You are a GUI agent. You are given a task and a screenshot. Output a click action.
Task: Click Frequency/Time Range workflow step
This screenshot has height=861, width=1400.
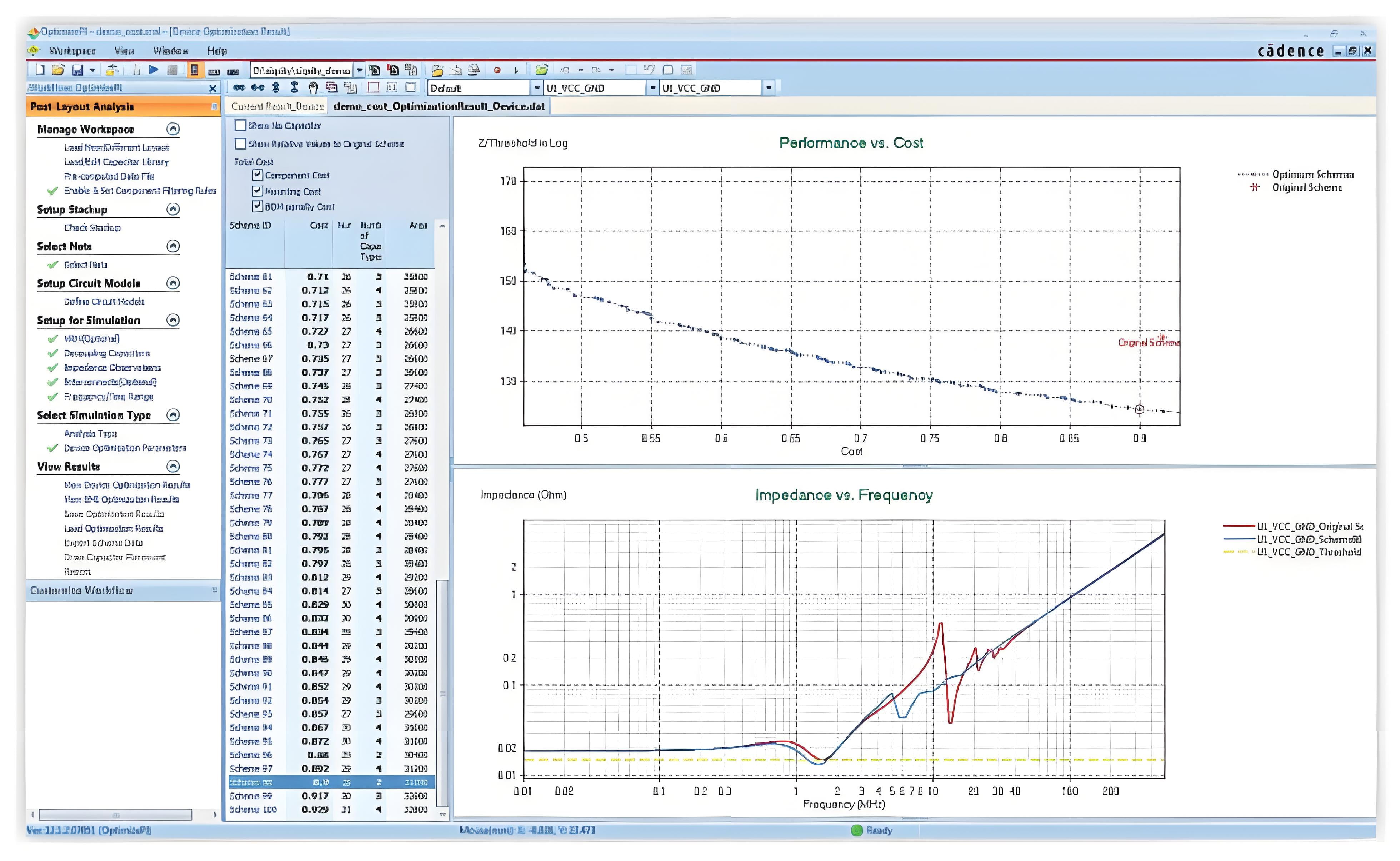108,397
